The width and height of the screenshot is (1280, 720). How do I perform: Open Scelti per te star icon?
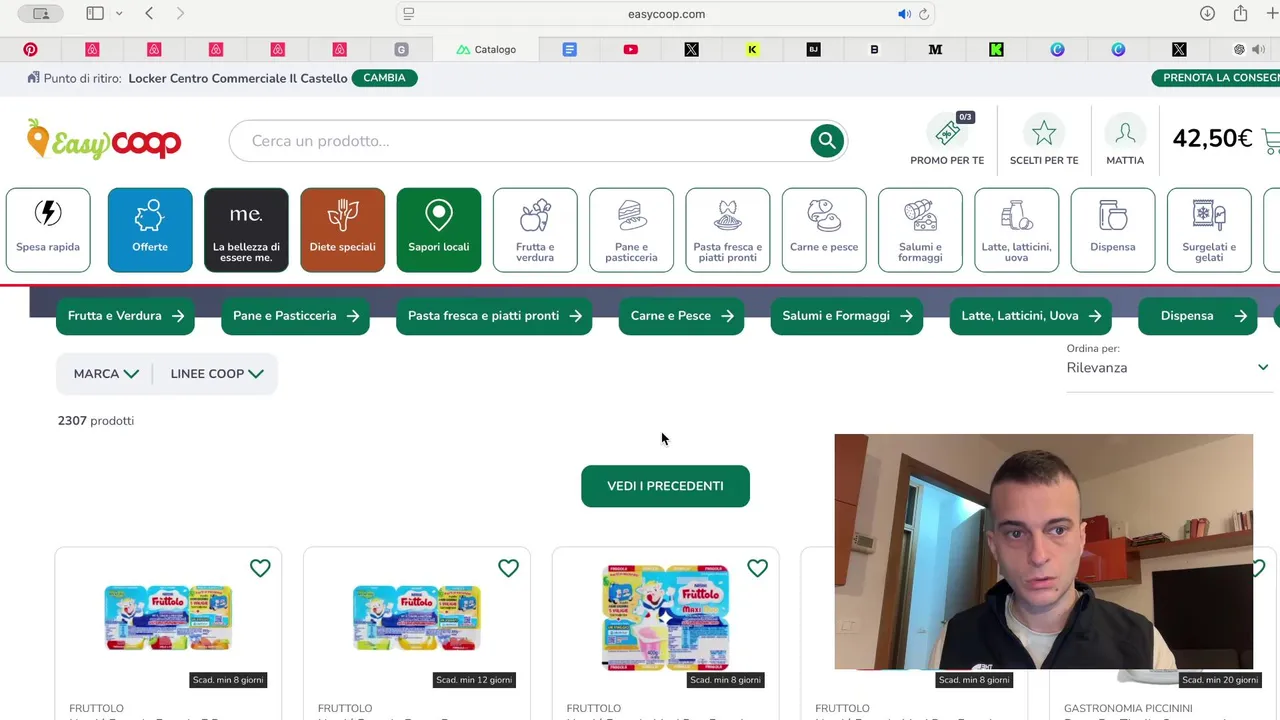(x=1044, y=140)
